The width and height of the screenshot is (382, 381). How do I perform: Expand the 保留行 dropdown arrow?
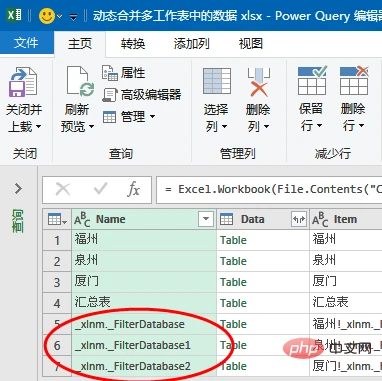(319, 126)
